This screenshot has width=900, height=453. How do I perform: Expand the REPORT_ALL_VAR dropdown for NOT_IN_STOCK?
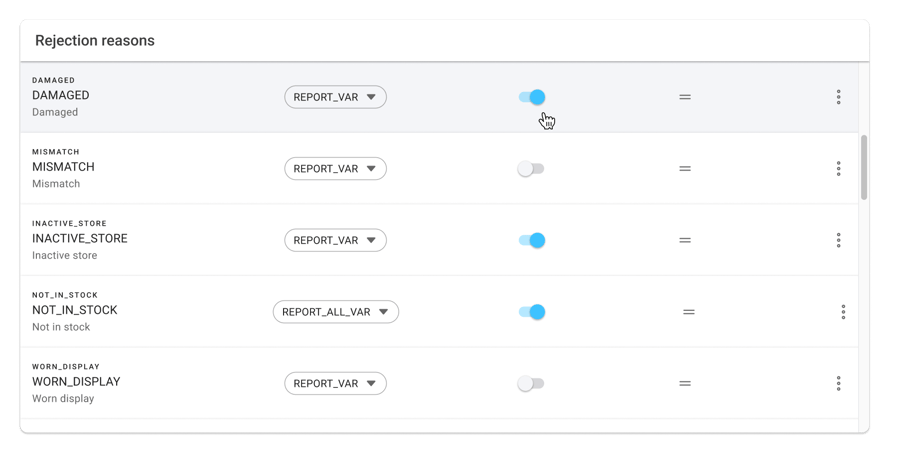(x=335, y=312)
